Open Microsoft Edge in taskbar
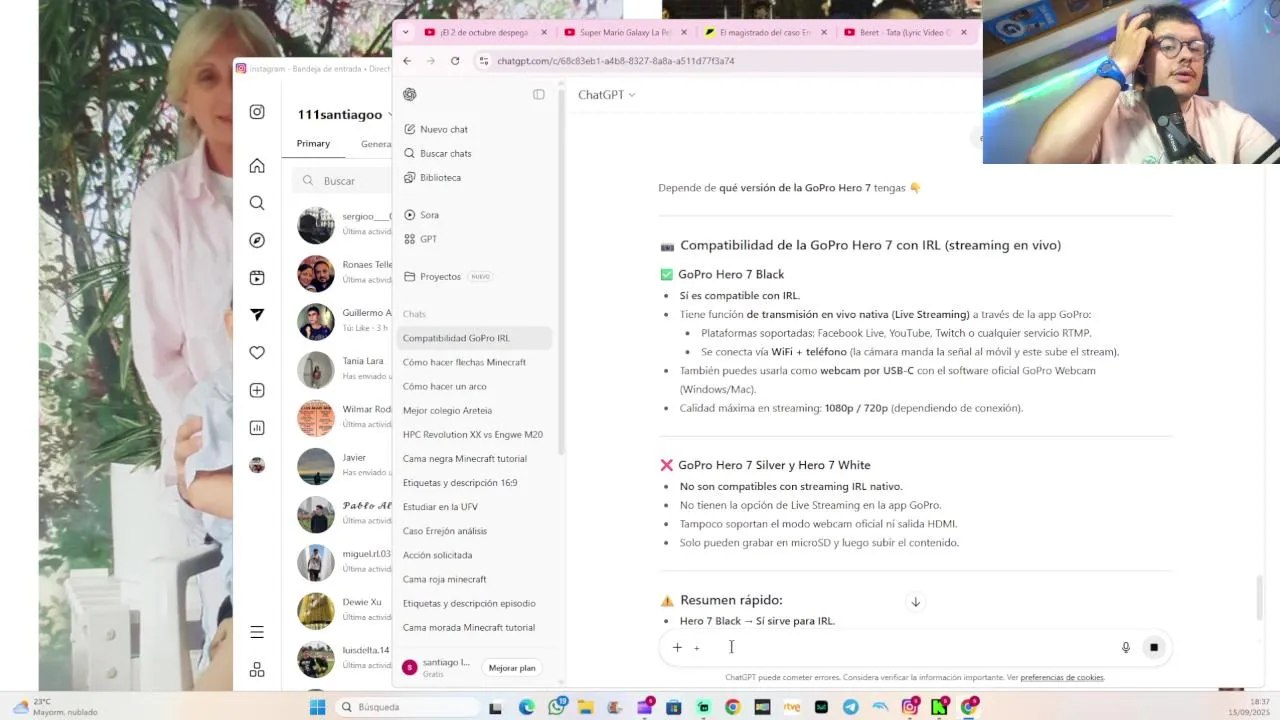 coord(527,707)
